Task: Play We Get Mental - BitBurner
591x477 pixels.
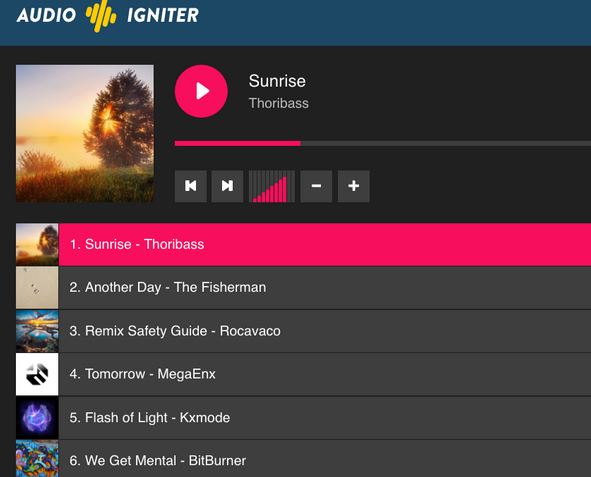Action: 325,459
